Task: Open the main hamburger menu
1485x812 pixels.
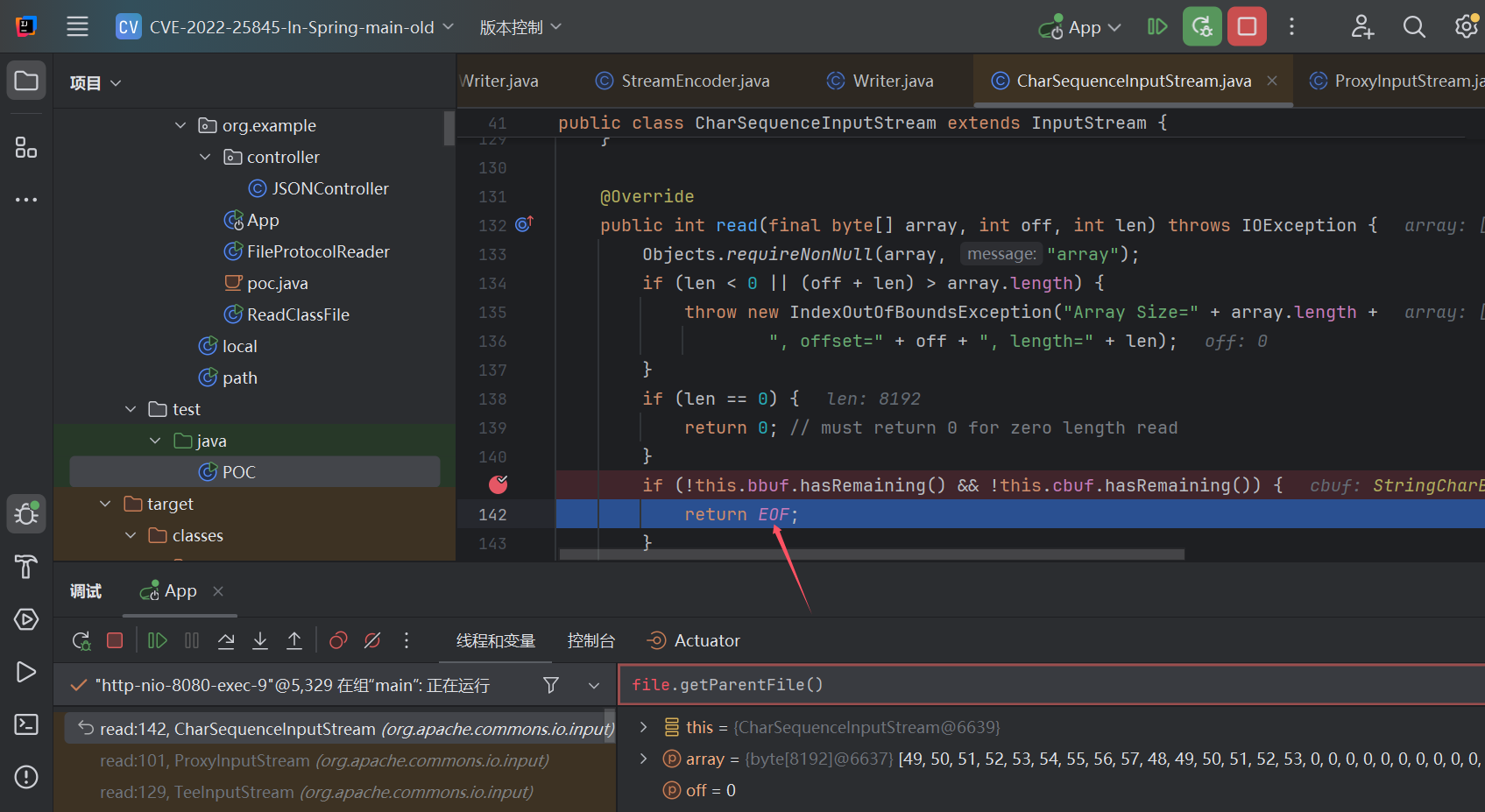Action: click(x=77, y=26)
